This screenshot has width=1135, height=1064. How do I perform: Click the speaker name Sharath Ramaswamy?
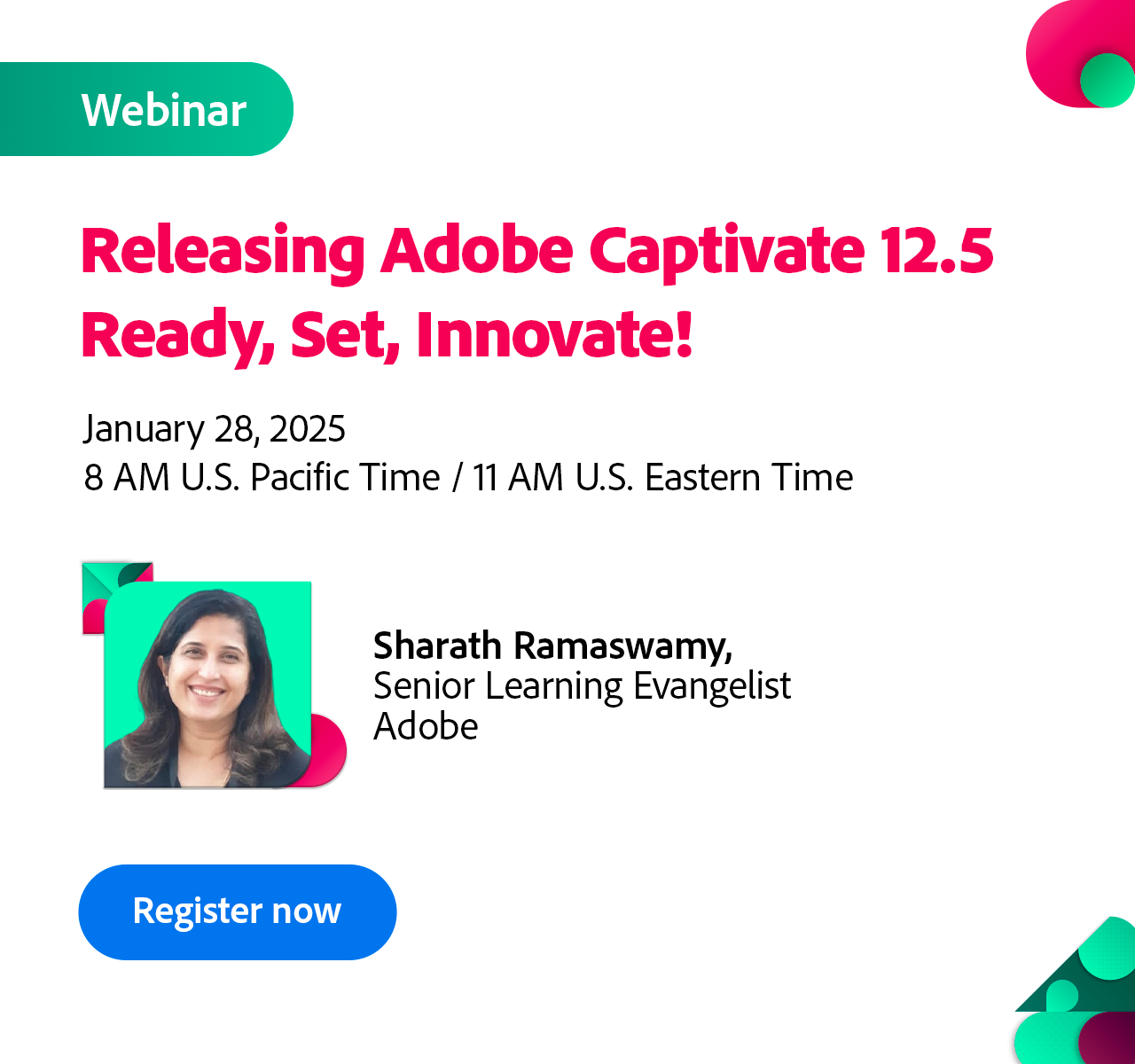point(552,645)
